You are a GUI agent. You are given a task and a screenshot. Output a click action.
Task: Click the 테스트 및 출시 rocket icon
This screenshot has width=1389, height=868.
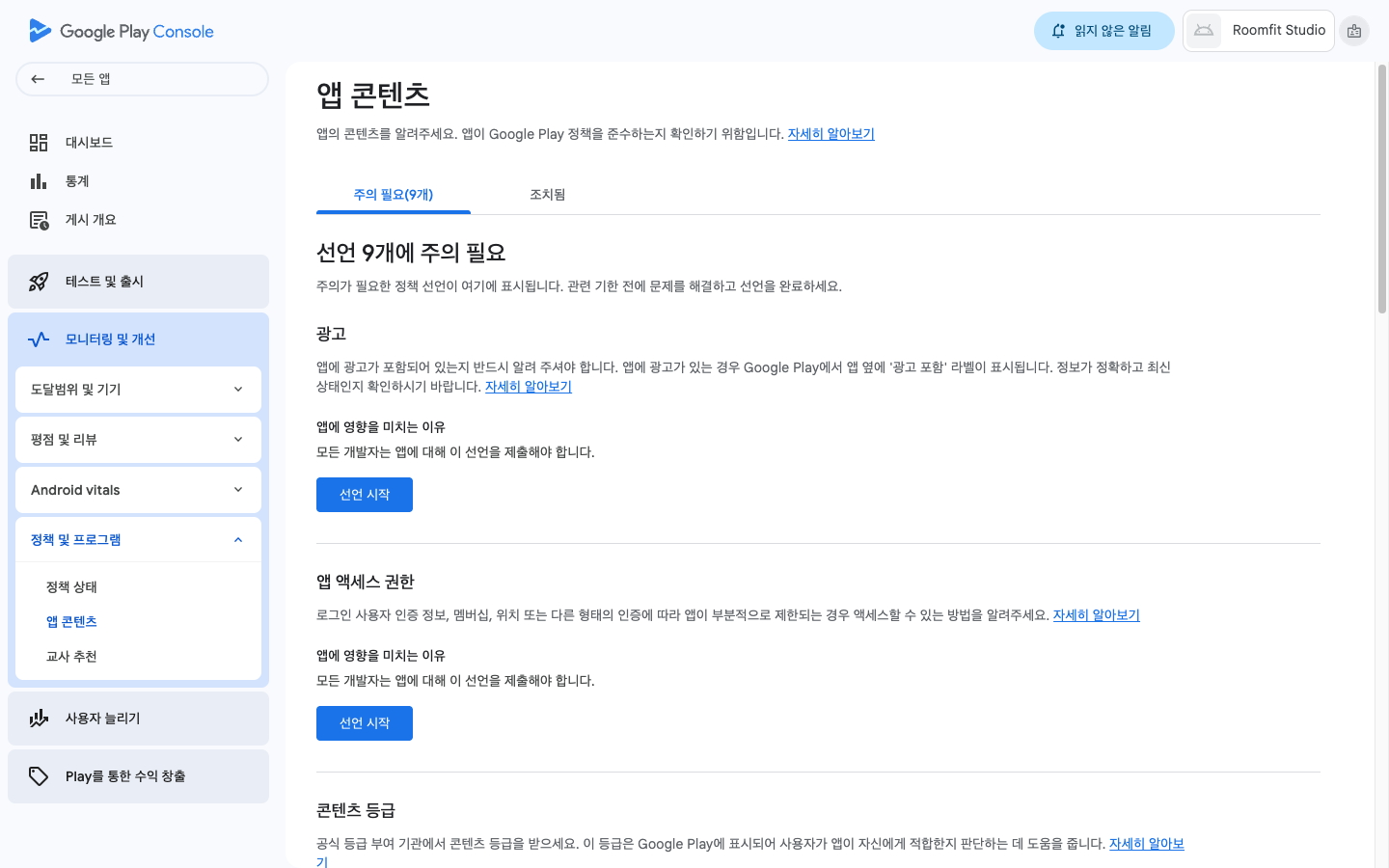[39, 282]
